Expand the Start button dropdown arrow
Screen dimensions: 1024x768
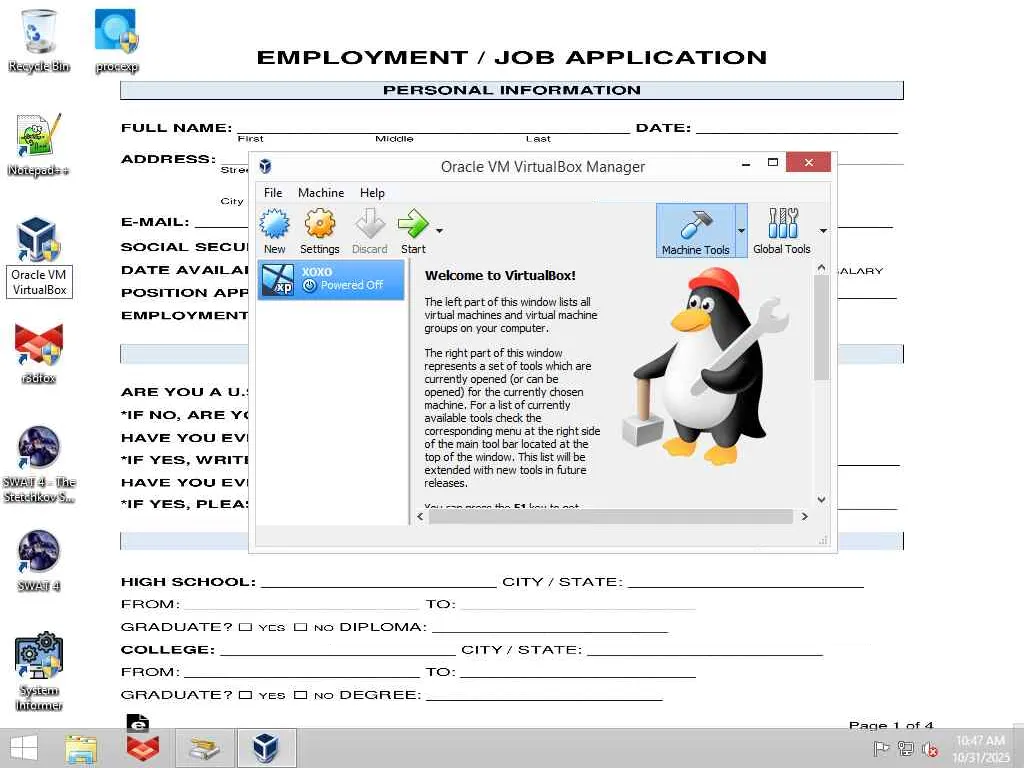pos(440,231)
